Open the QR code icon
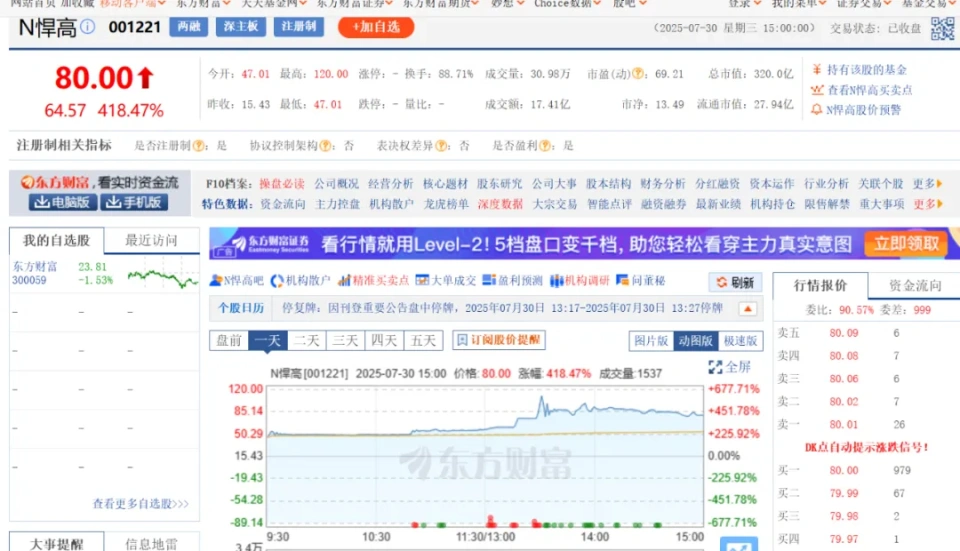Image resolution: width=960 pixels, height=551 pixels. click(x=942, y=28)
